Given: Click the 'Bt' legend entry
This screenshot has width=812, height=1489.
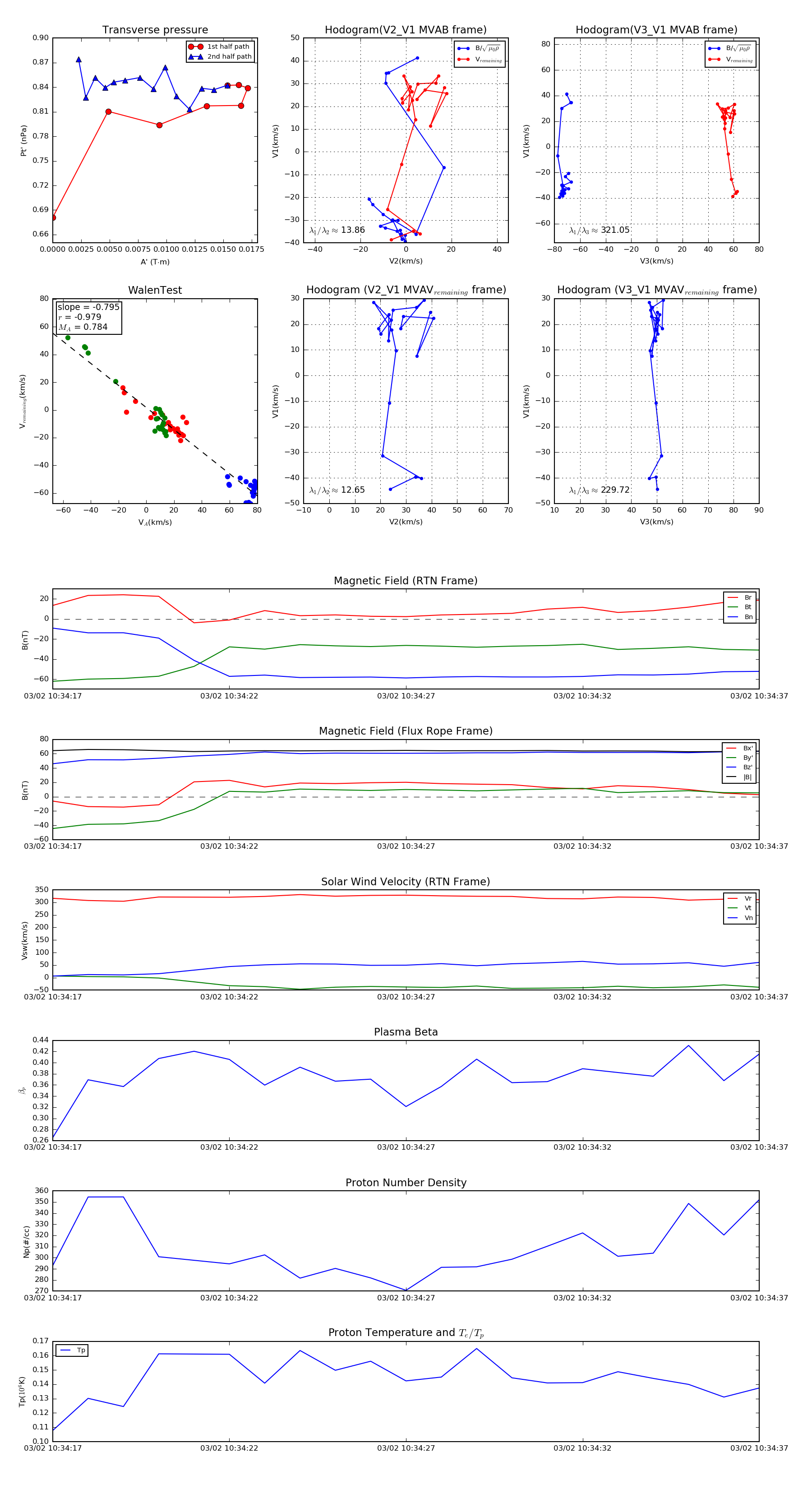Looking at the screenshot, I should (740, 607).
